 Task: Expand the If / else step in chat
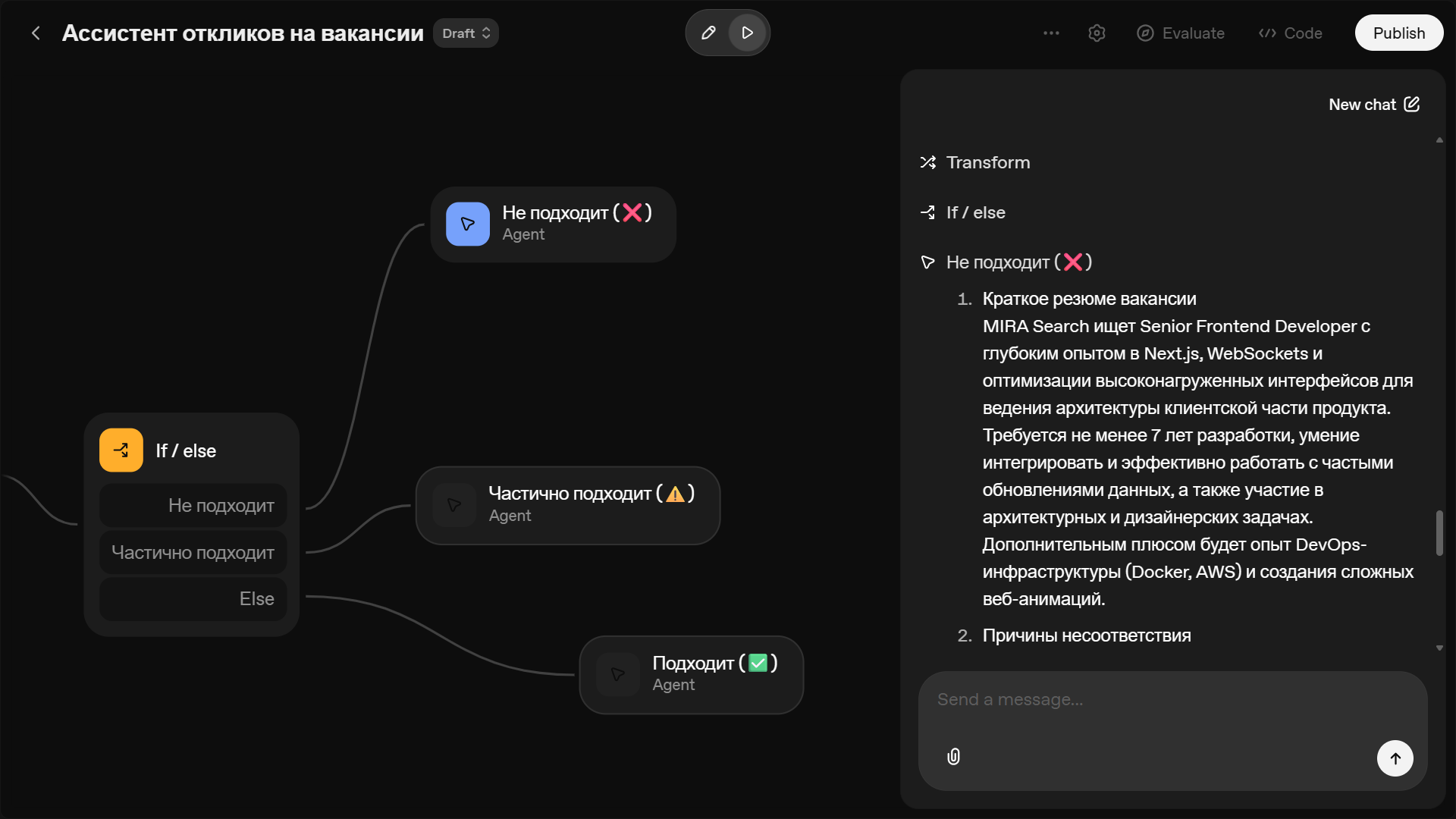coord(975,212)
